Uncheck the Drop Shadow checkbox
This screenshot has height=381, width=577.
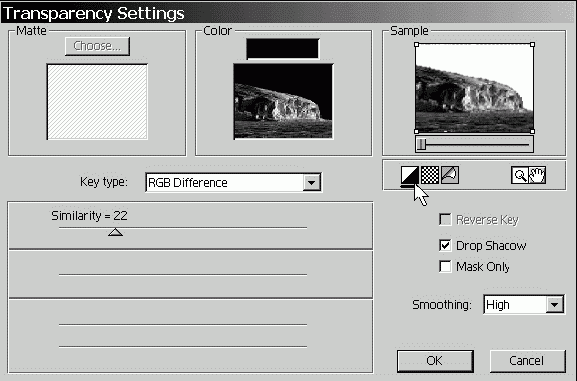pyautogui.click(x=445, y=246)
